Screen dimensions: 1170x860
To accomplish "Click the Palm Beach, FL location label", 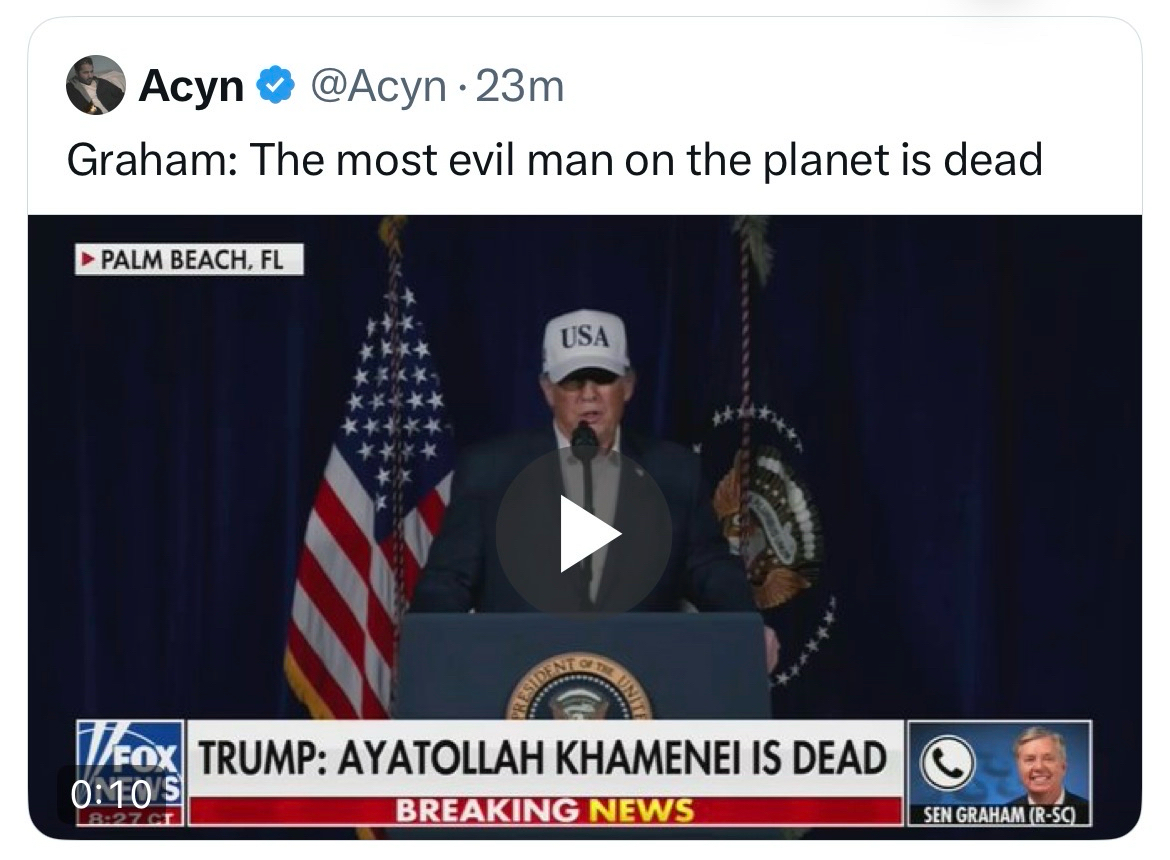I will pos(192,261).
